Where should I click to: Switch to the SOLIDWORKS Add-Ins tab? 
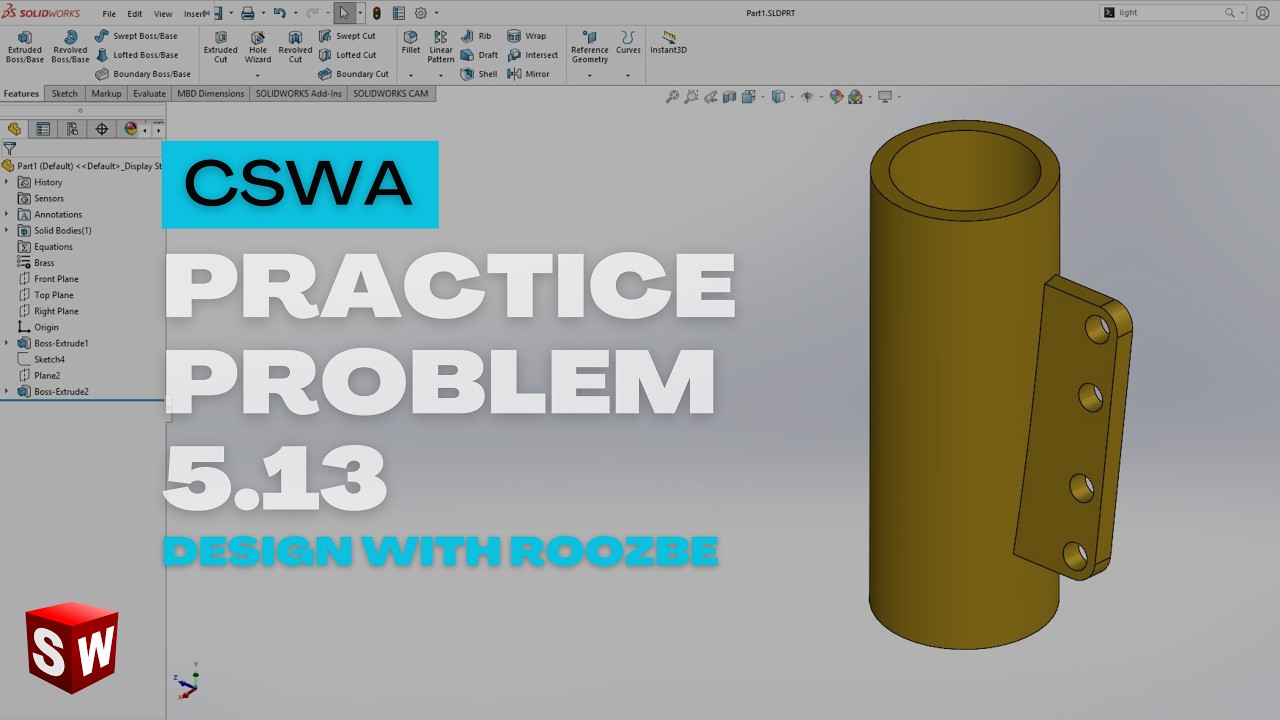[299, 94]
